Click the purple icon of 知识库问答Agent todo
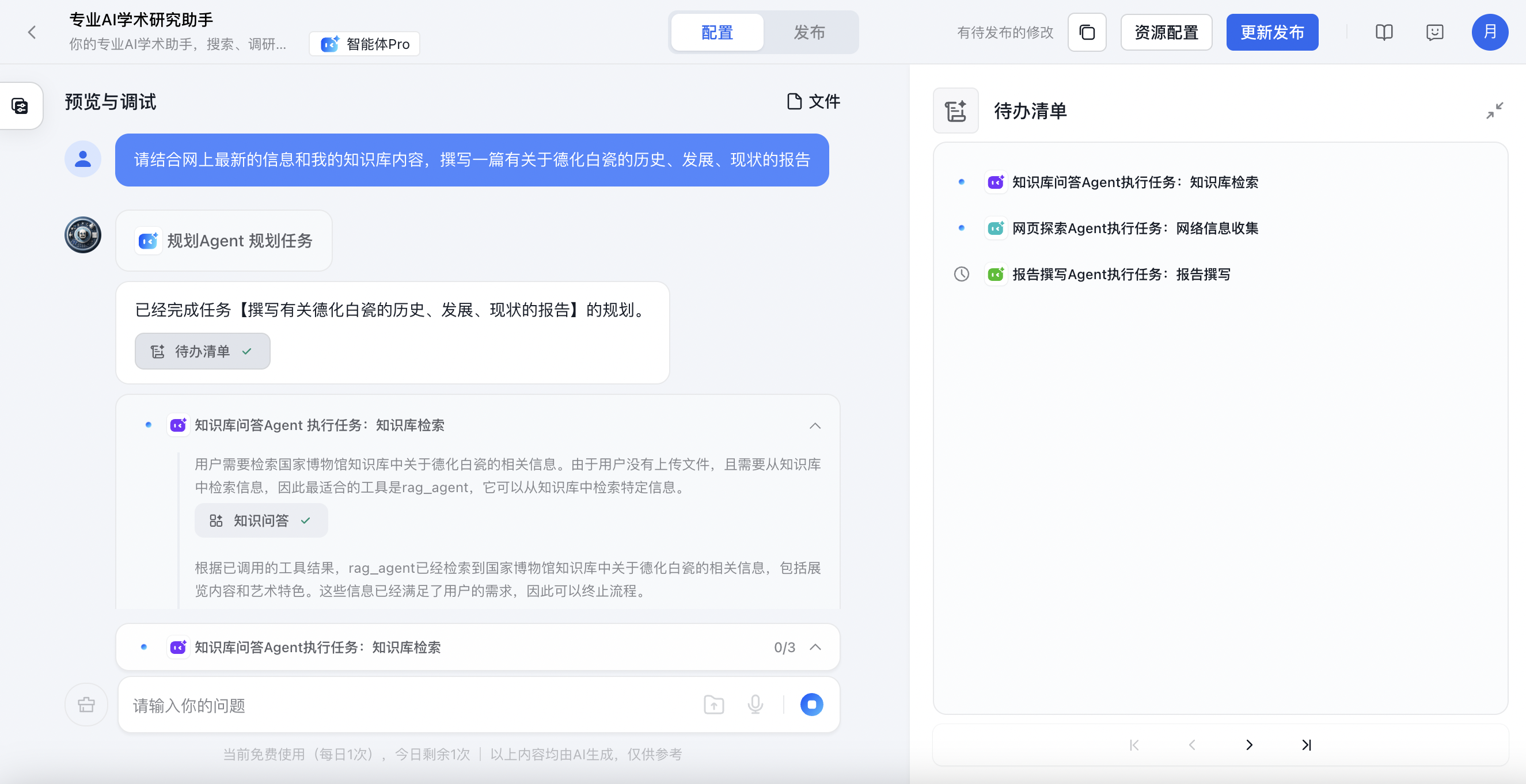1526x784 pixels. pos(996,182)
